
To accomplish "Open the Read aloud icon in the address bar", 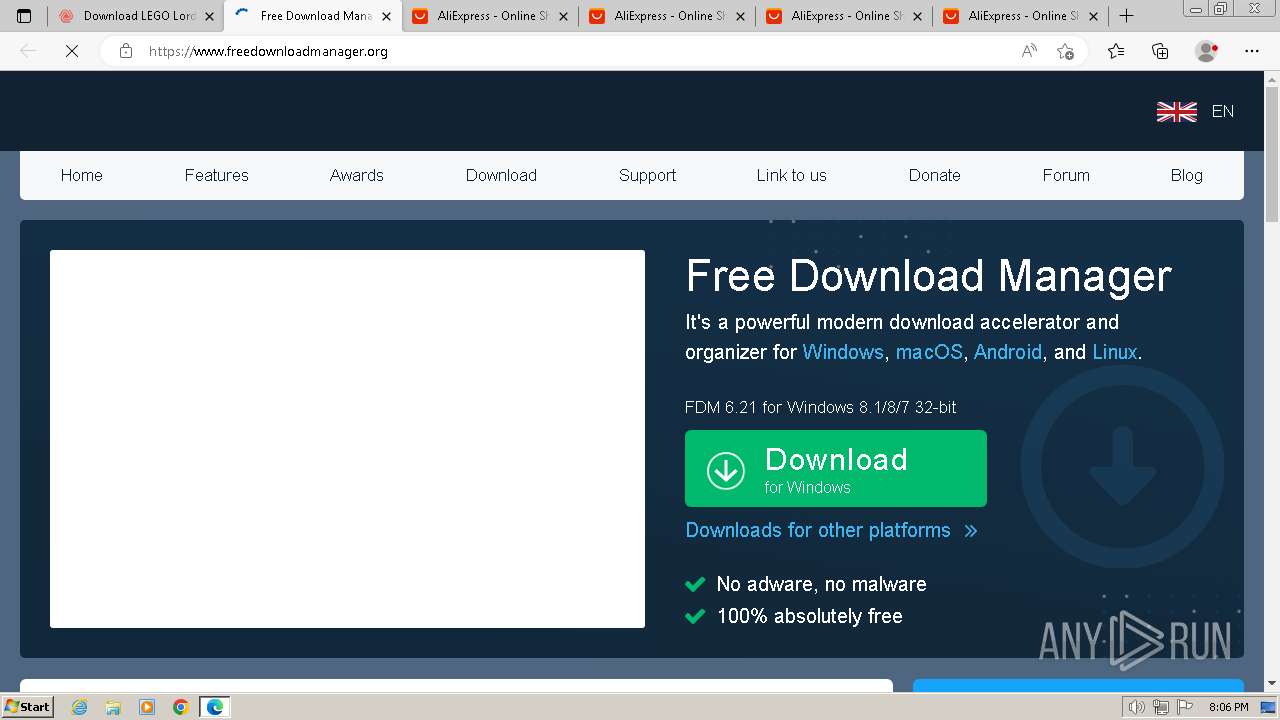I will [x=1029, y=51].
